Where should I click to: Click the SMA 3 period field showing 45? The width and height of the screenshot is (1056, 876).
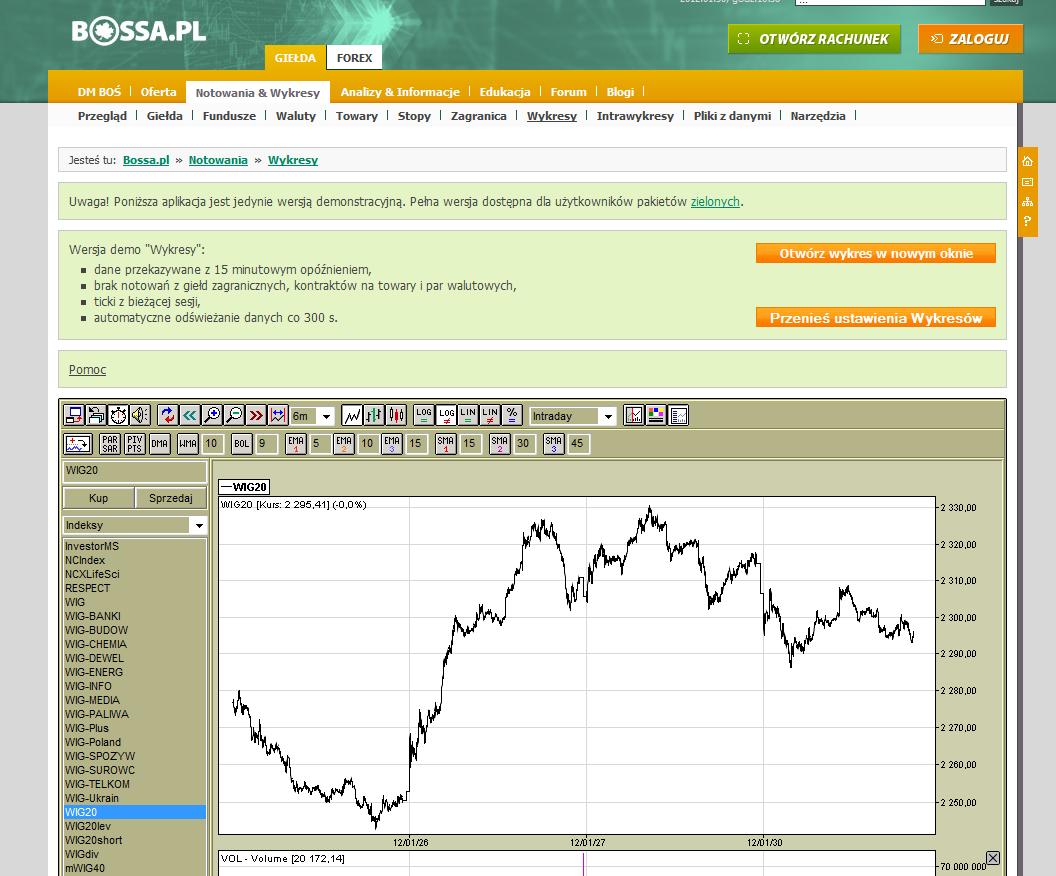[x=579, y=444]
